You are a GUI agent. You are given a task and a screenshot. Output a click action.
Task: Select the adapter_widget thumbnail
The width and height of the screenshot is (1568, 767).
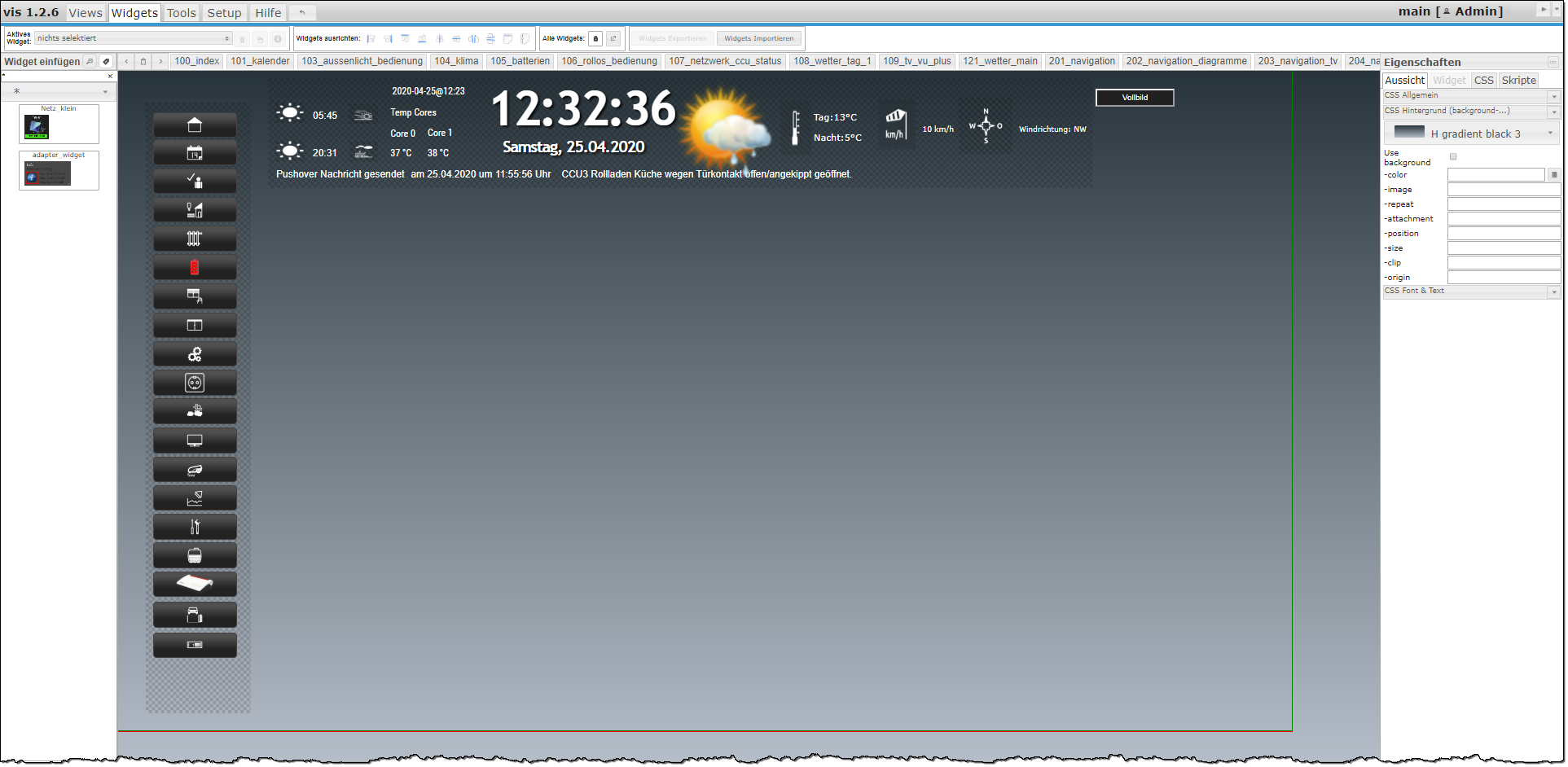coord(59,170)
